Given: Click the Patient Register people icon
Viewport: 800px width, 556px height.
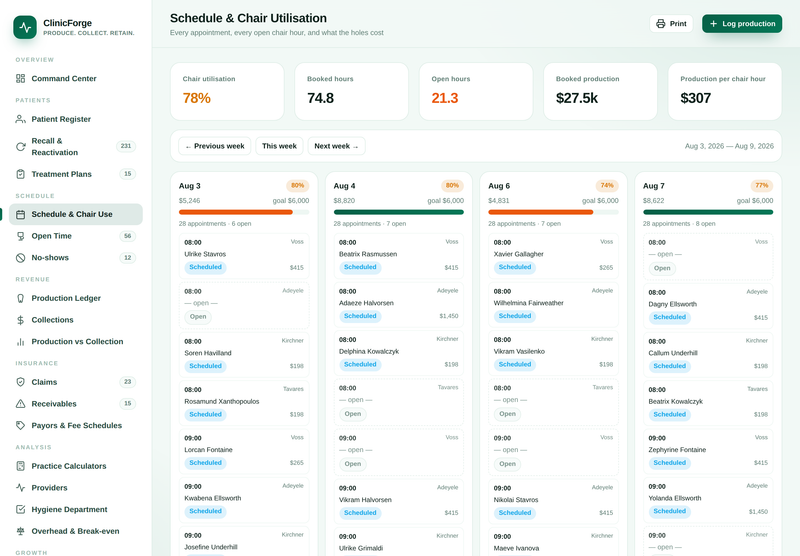Looking at the screenshot, I should [20, 119].
